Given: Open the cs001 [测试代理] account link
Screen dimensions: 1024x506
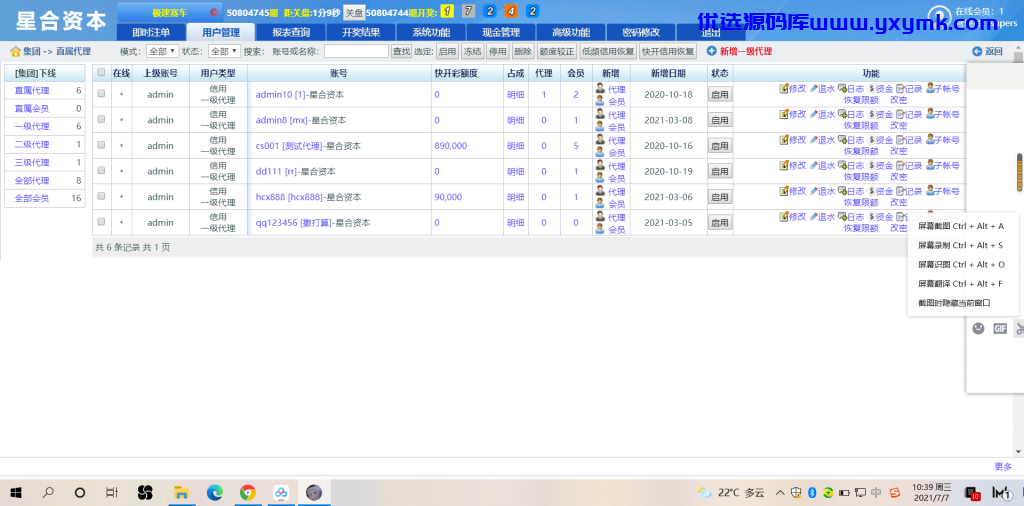Looking at the screenshot, I should pyautogui.click(x=289, y=146).
